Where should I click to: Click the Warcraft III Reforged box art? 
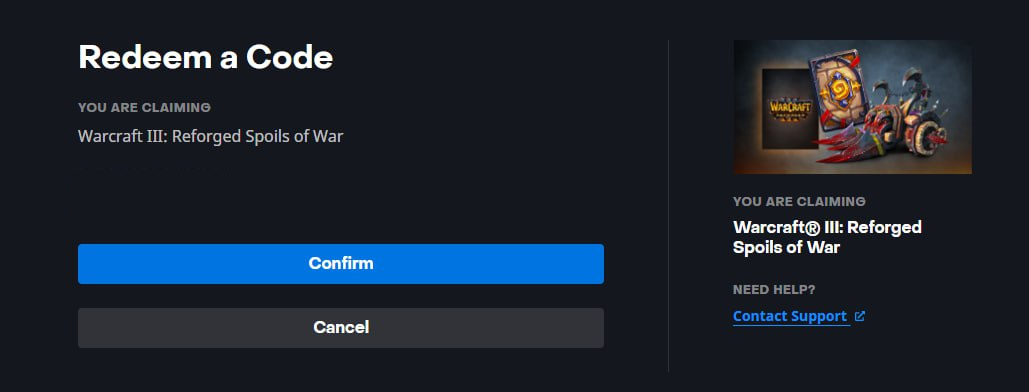[x=789, y=108]
